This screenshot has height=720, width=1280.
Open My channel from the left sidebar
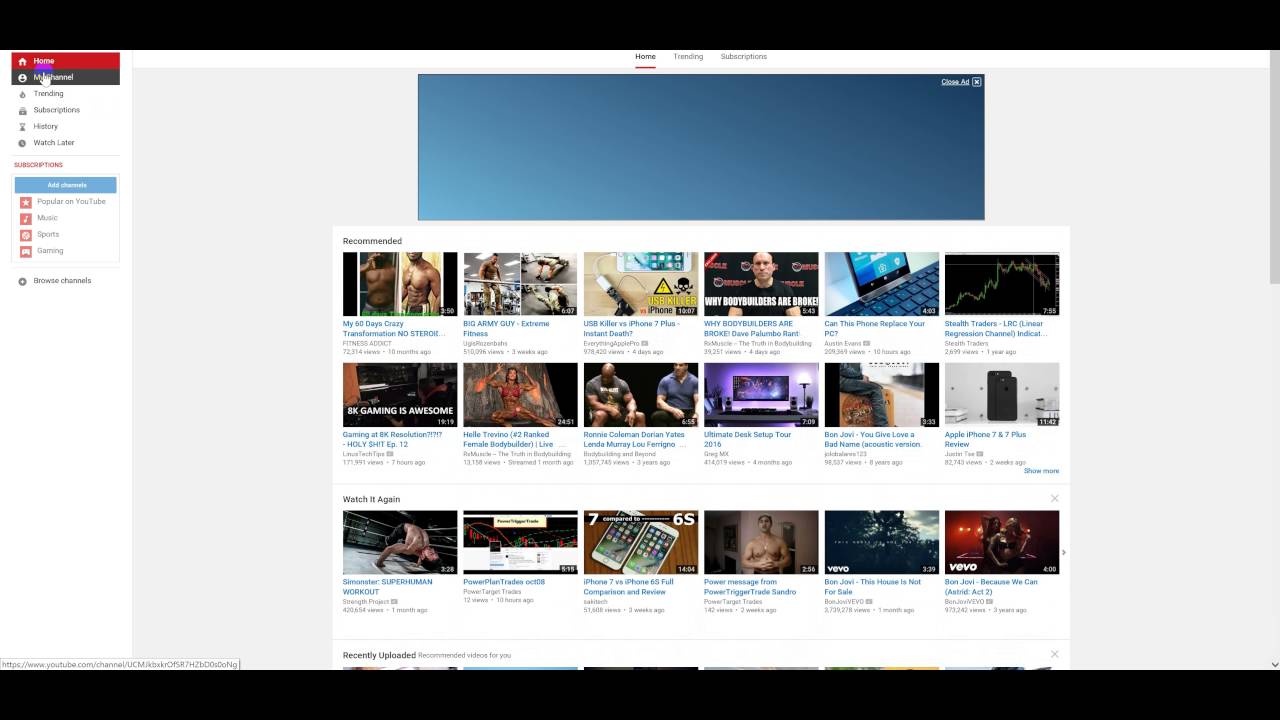click(65, 77)
